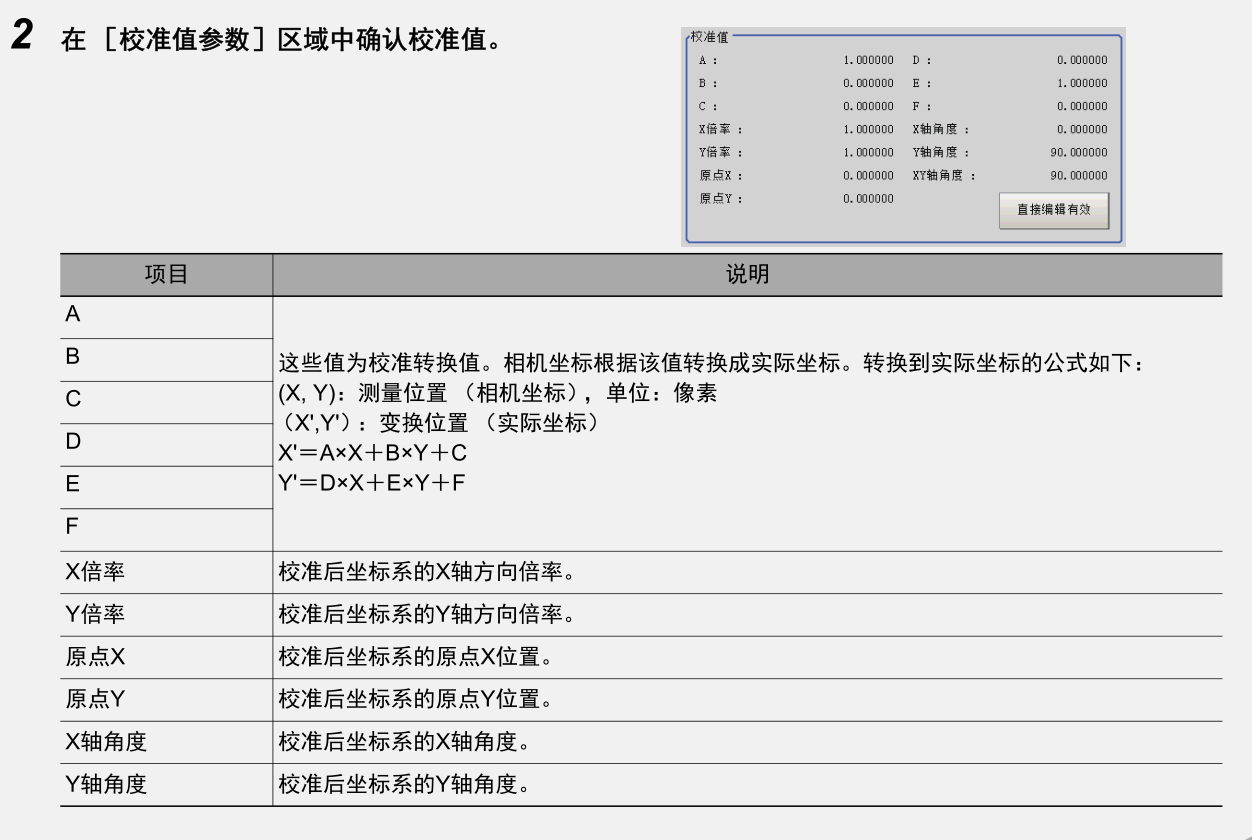Click the X倍率 cell in 项目 column
The image size is (1252, 840).
[166, 572]
